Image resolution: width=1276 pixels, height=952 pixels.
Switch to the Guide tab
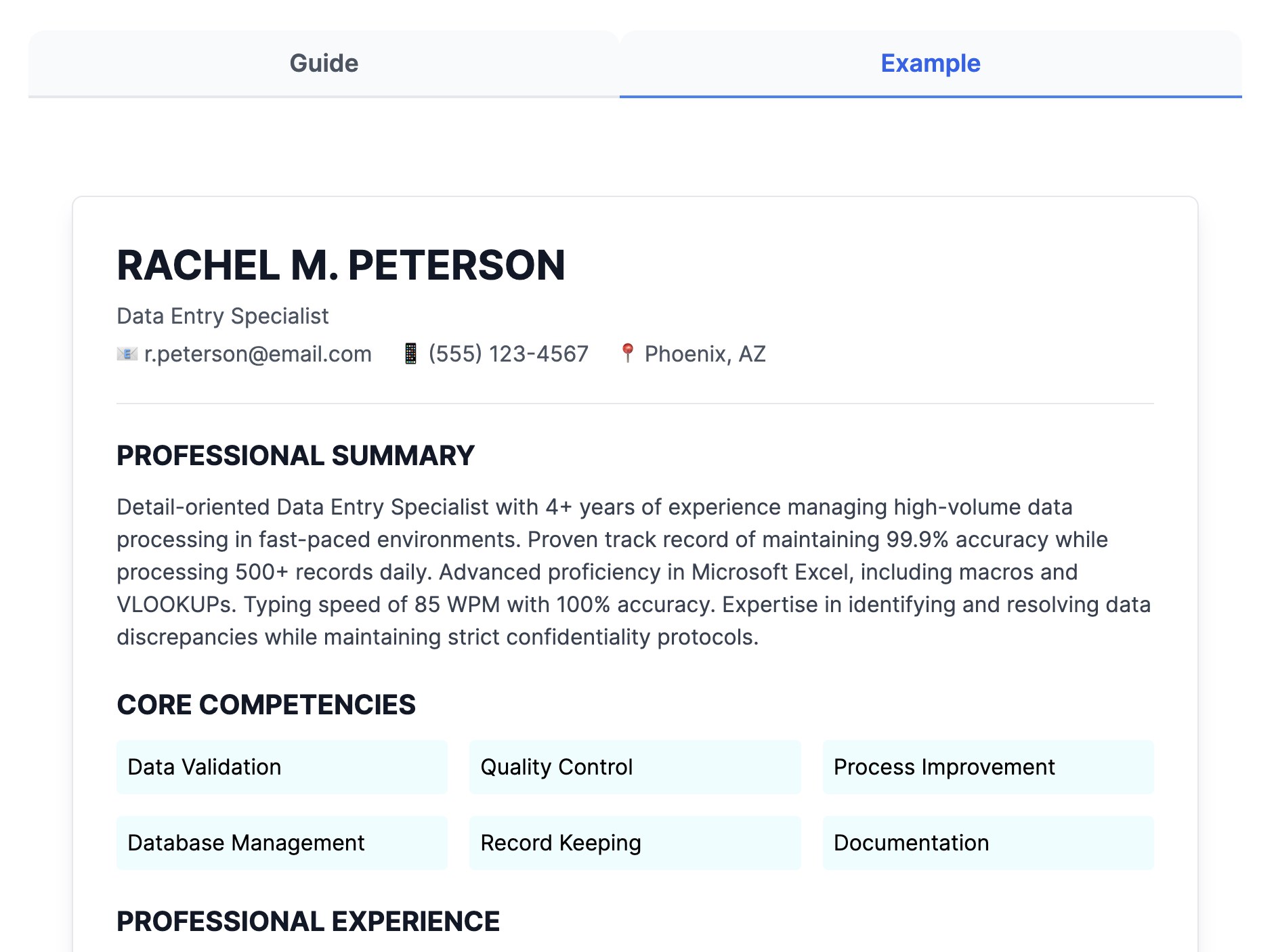point(324,64)
